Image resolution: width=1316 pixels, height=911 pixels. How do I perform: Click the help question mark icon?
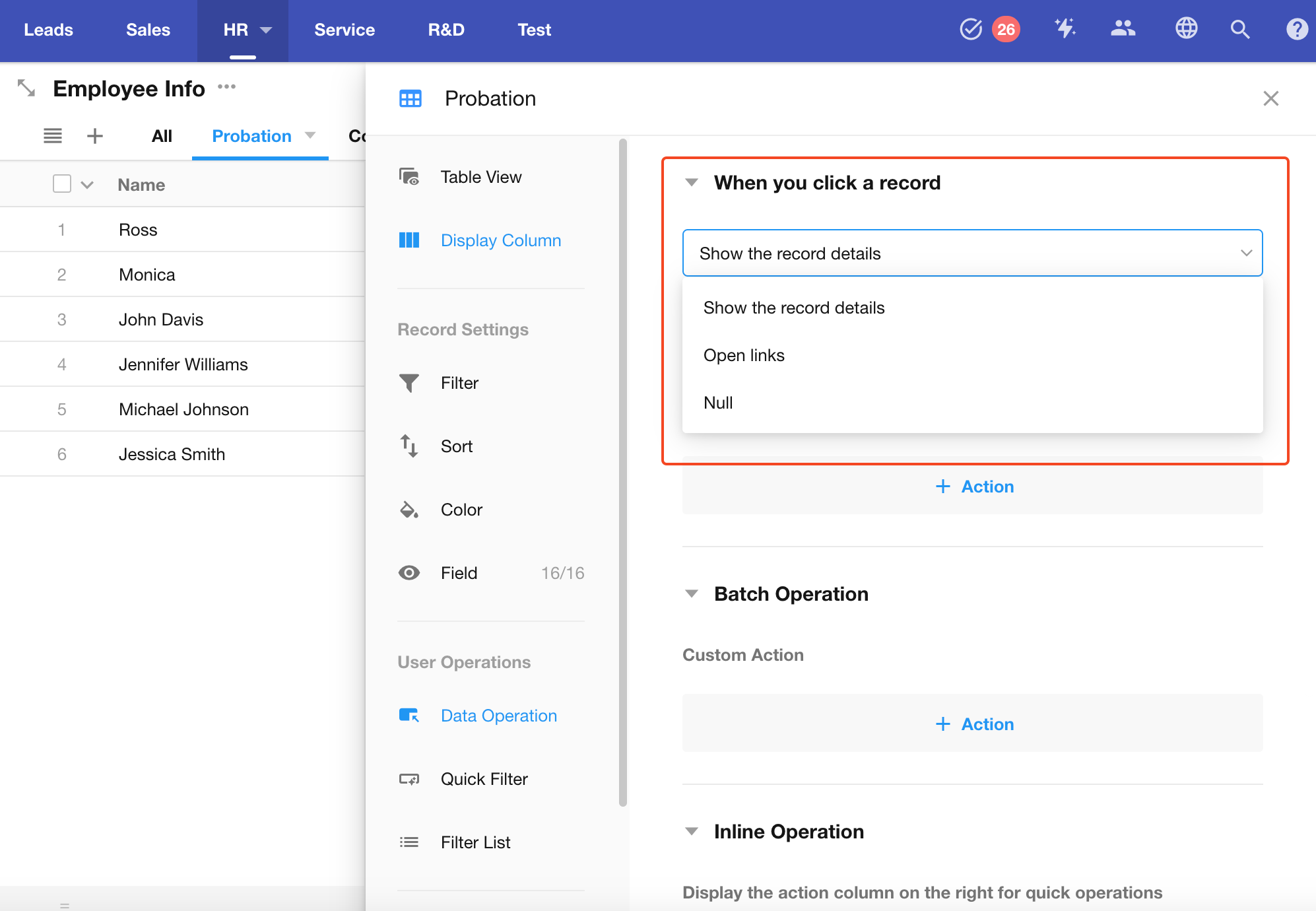coord(1296,29)
